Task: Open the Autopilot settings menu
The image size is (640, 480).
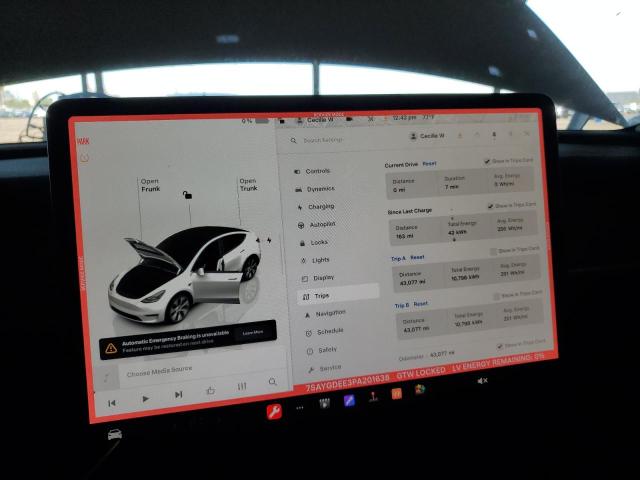Action: click(x=317, y=224)
